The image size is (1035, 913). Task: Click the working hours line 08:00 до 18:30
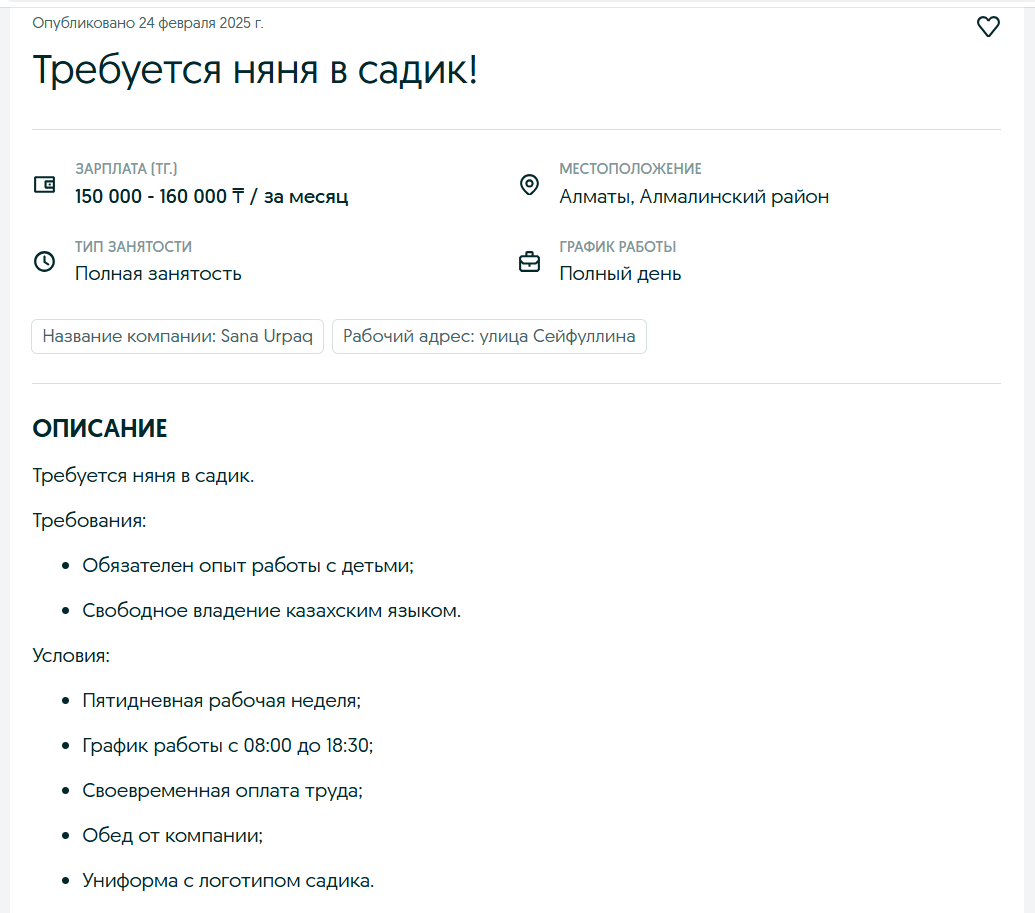point(227,746)
